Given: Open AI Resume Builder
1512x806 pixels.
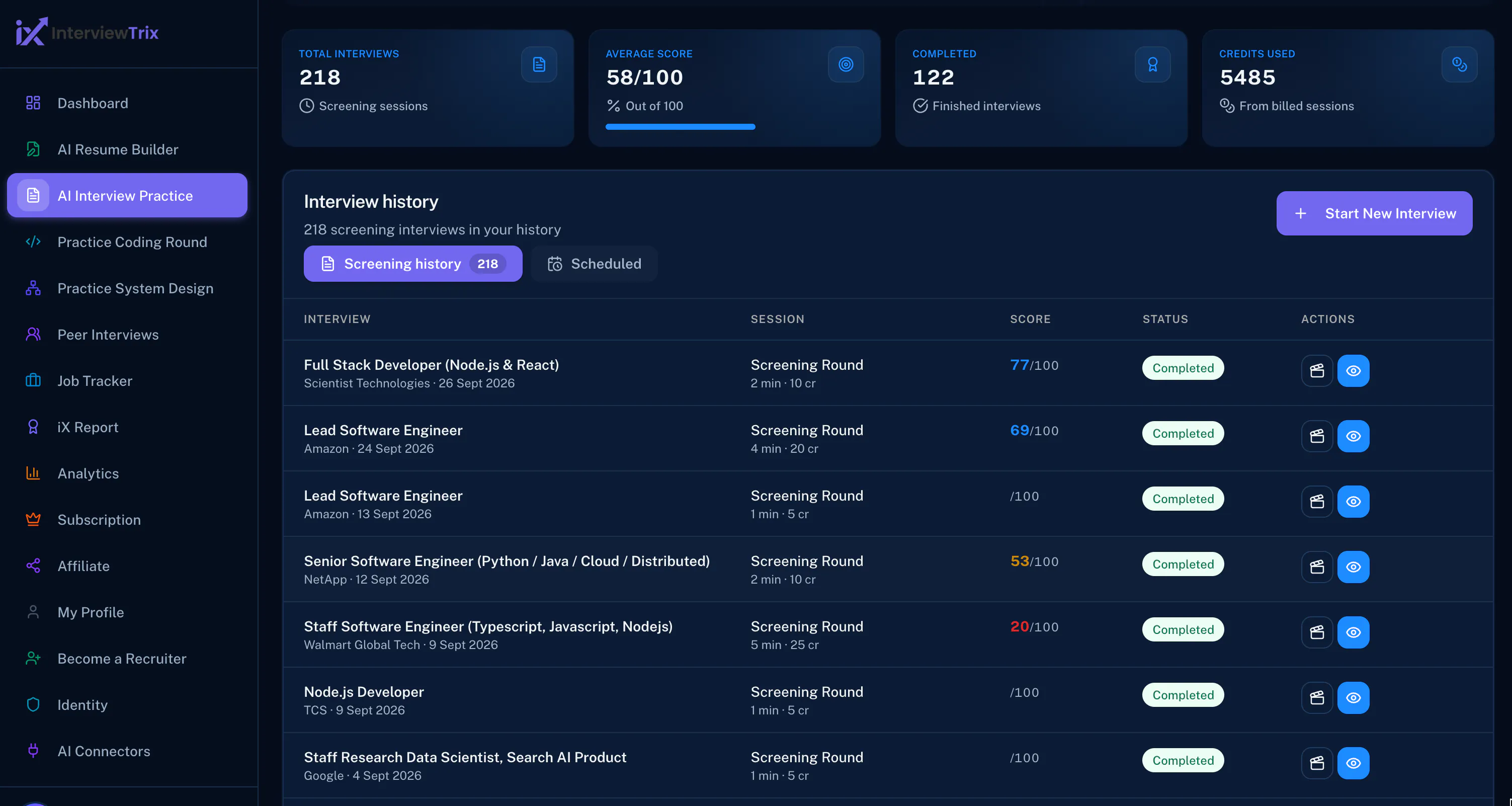Looking at the screenshot, I should (x=127, y=149).
